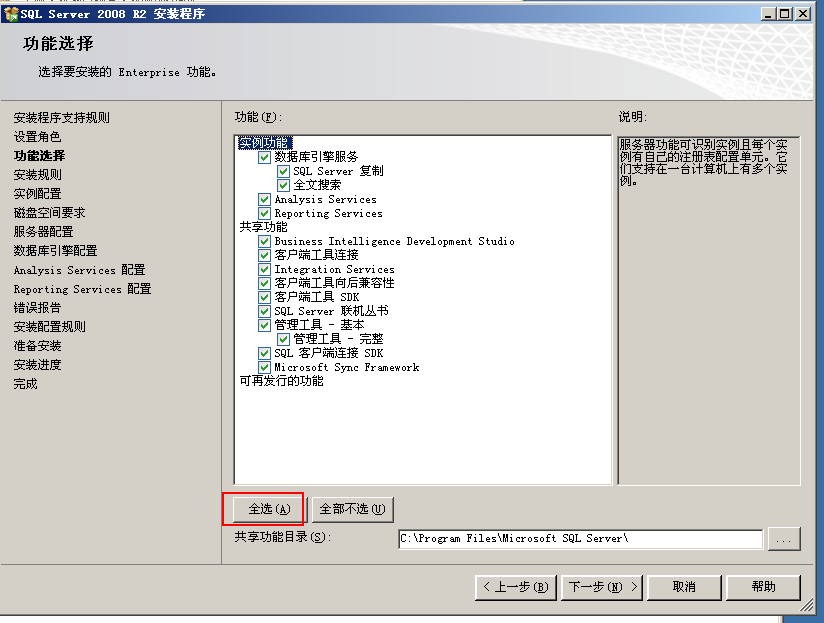Screen dimensions: 824x623
Task: Select the 共享功能 tree heading
Action: [263, 227]
